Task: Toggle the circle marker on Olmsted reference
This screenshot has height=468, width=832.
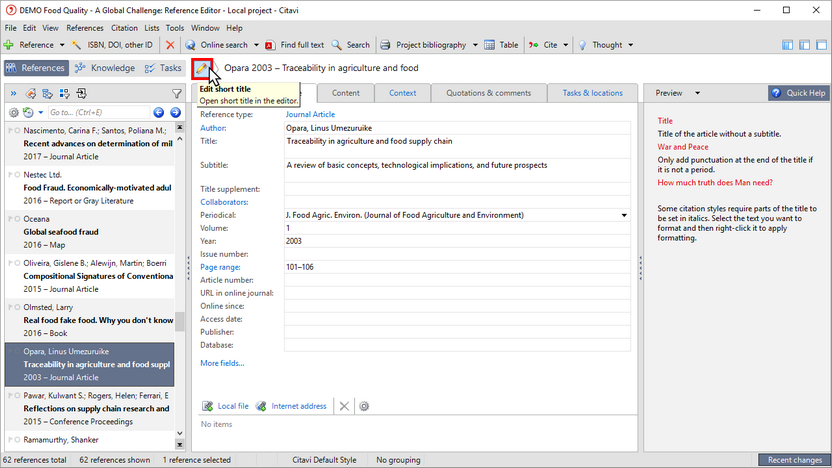Action: pos(18,307)
